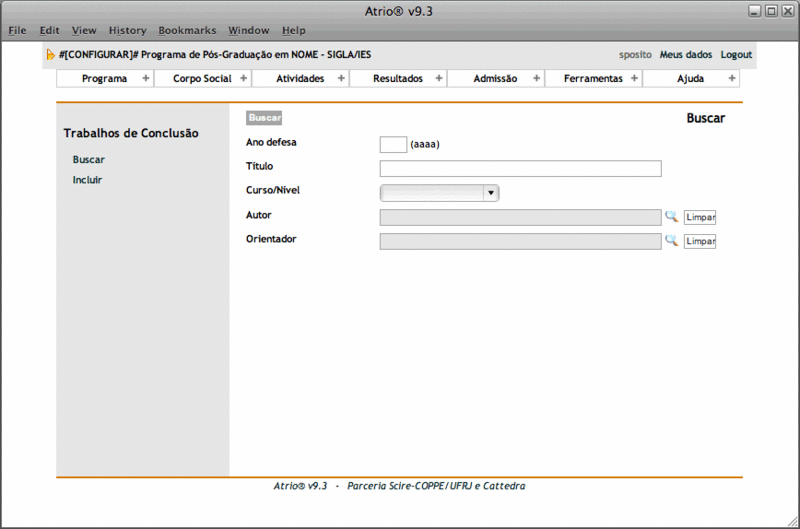800x529 pixels.
Task: Open the Admissão navigation menu
Action: pos(495,79)
